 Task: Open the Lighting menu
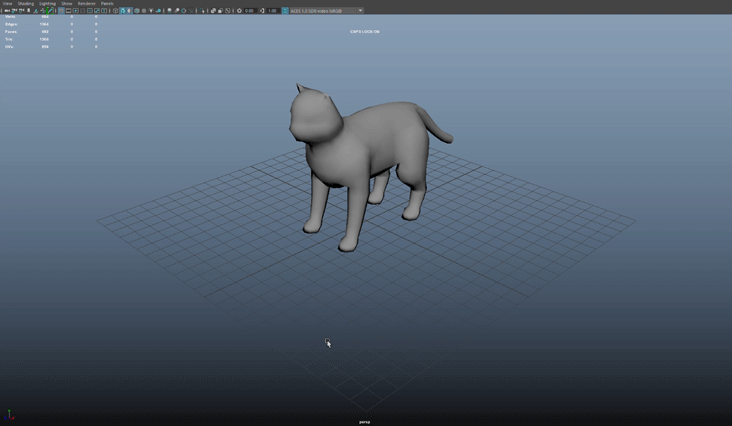coord(47,3)
